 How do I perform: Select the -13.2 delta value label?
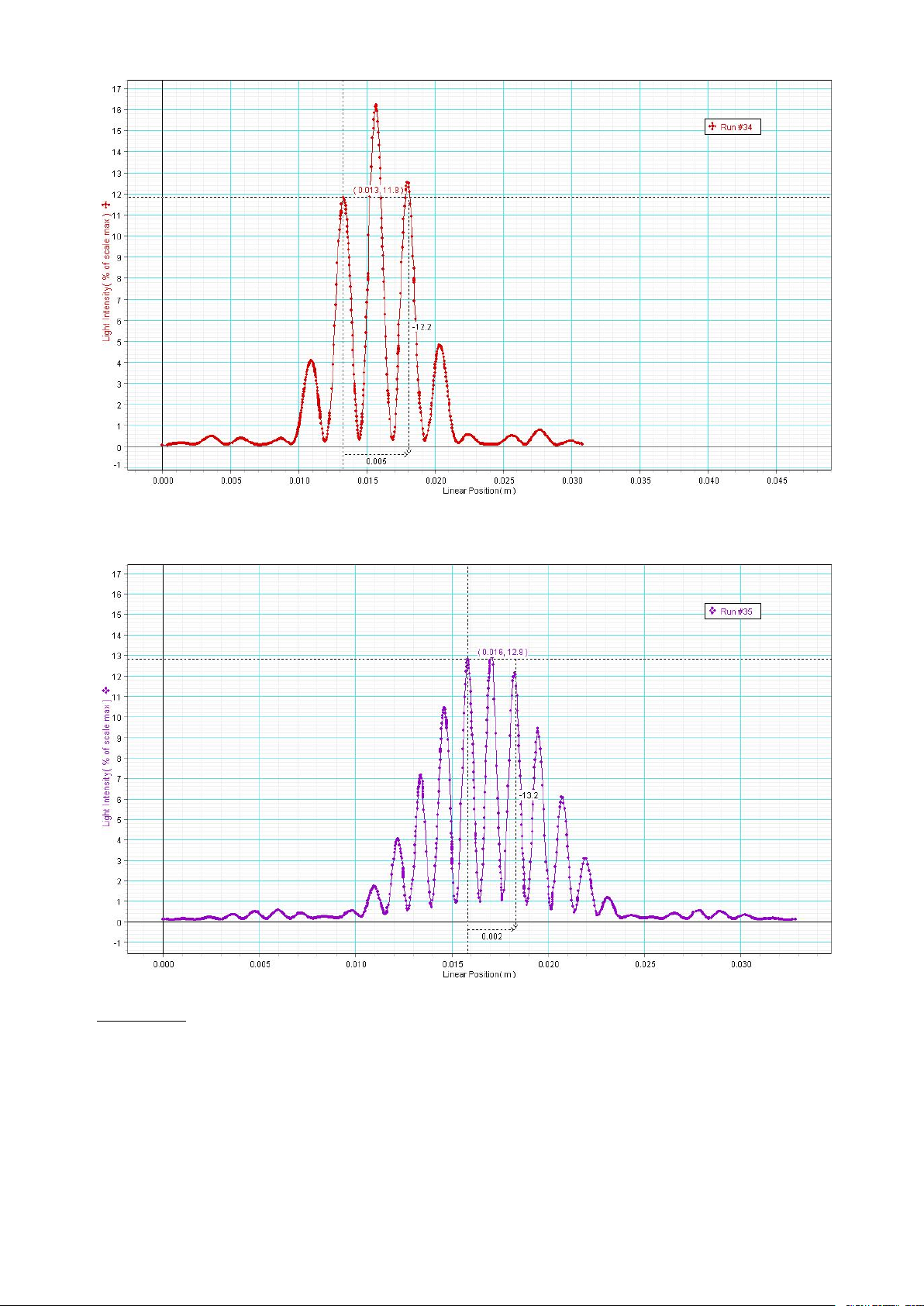click(529, 795)
